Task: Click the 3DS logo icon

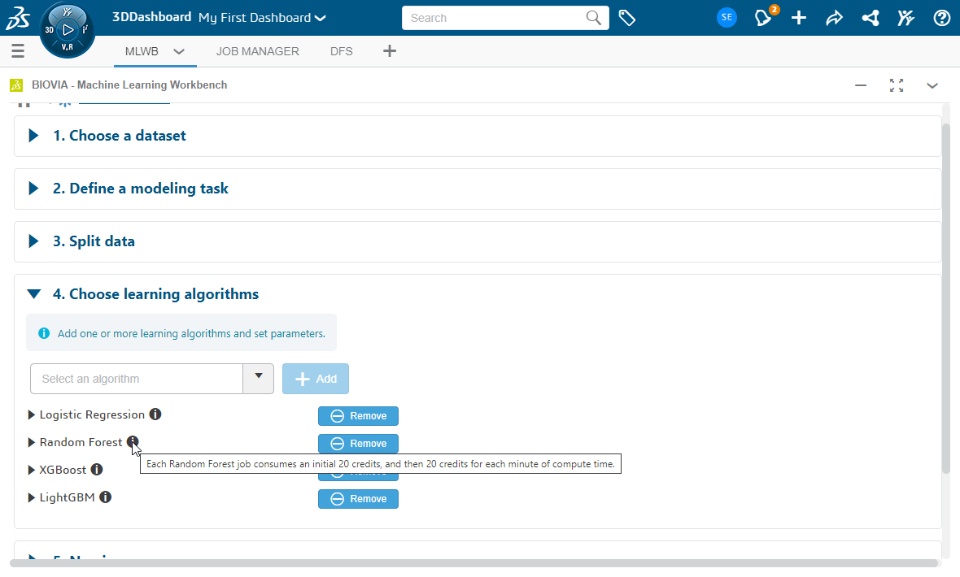Action: (x=18, y=18)
